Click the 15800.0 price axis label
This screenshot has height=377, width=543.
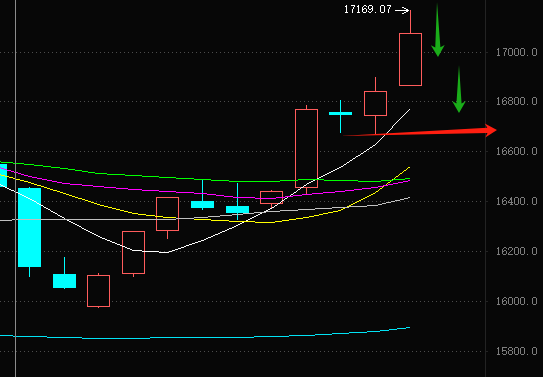click(x=516, y=351)
